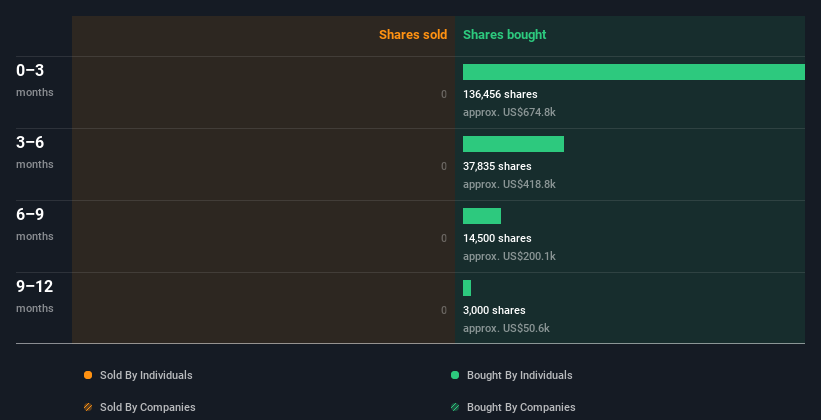821x420 pixels.
Task: Toggle the Bought By Individuals legend label
Action: click(519, 375)
